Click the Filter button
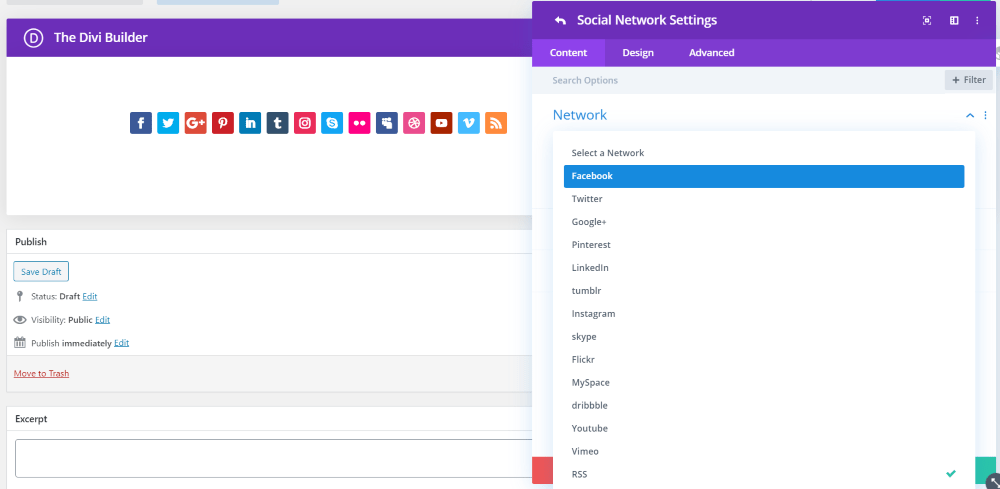The height and width of the screenshot is (489, 1000). point(969,80)
